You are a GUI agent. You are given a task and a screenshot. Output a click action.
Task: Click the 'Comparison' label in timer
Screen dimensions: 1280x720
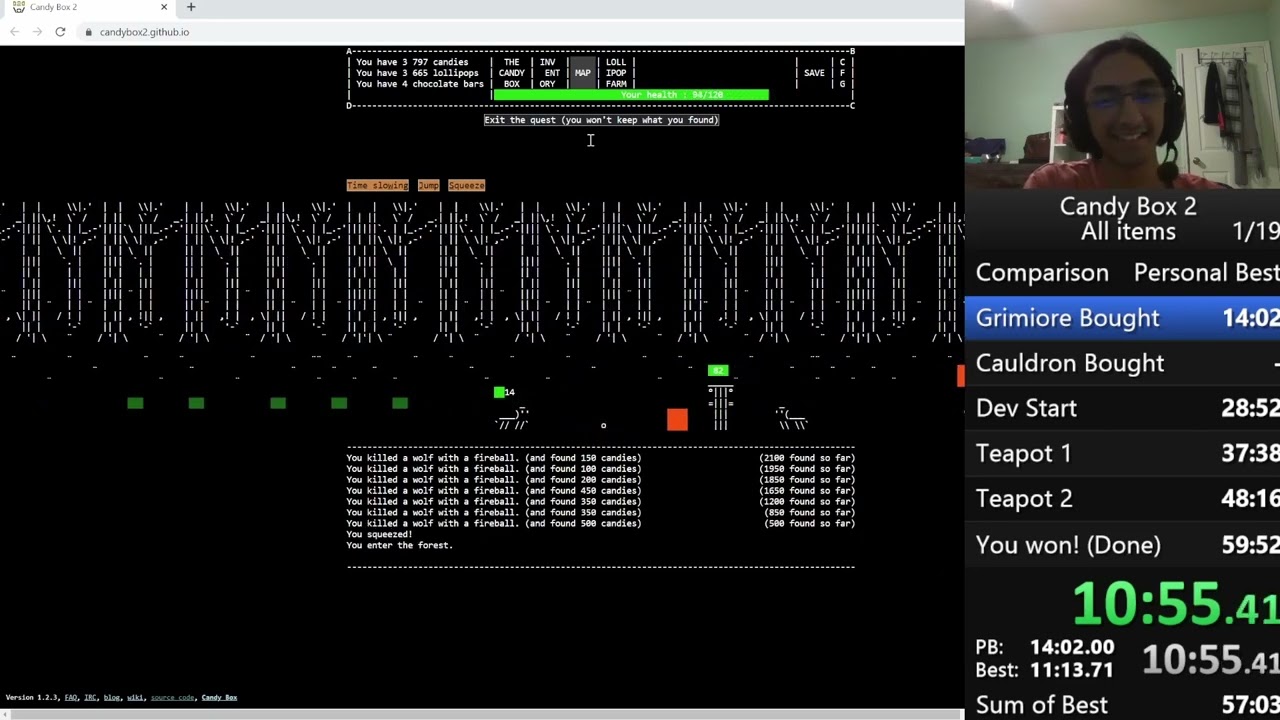(1042, 273)
